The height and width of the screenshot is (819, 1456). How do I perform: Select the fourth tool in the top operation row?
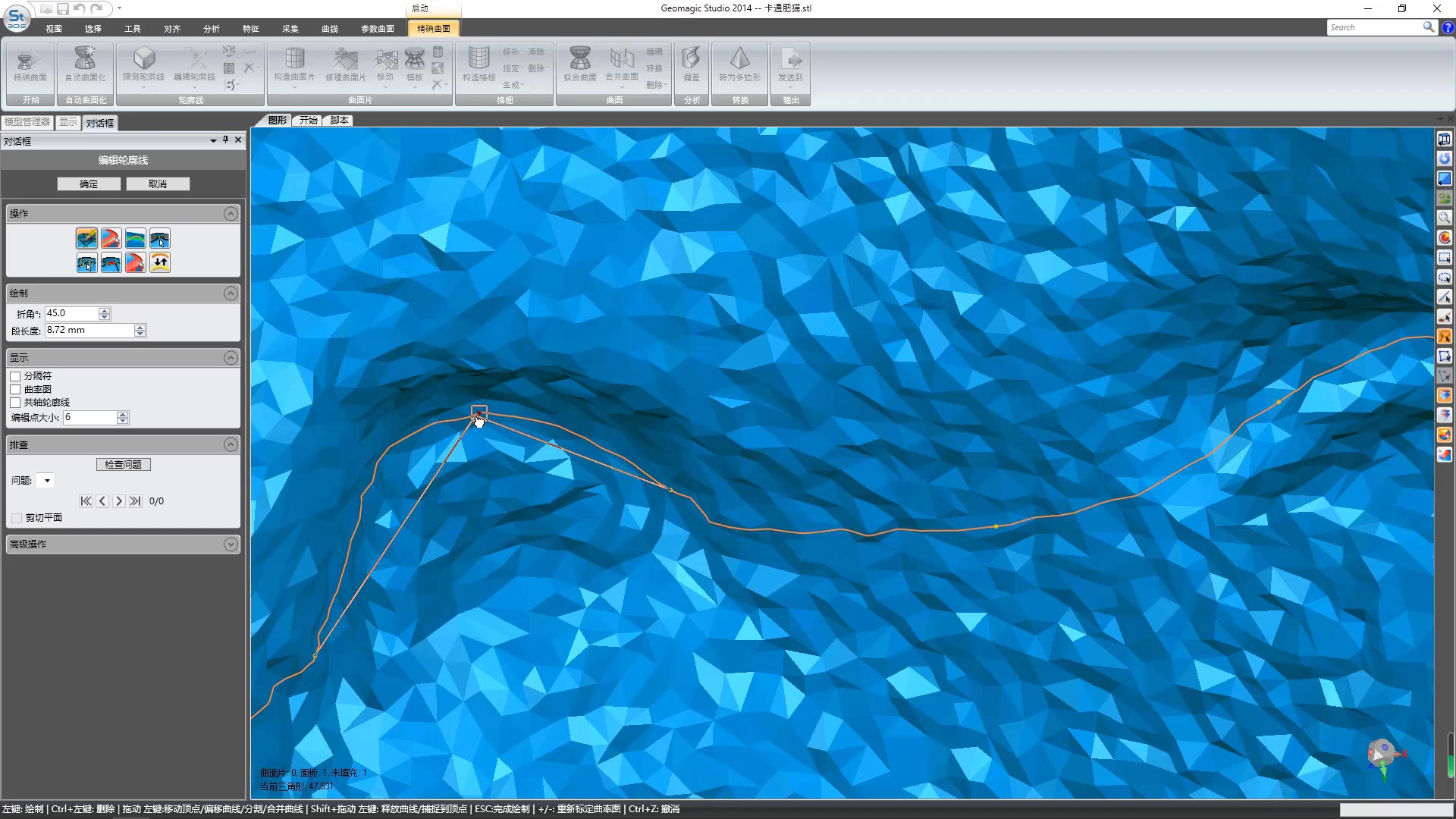(x=160, y=239)
